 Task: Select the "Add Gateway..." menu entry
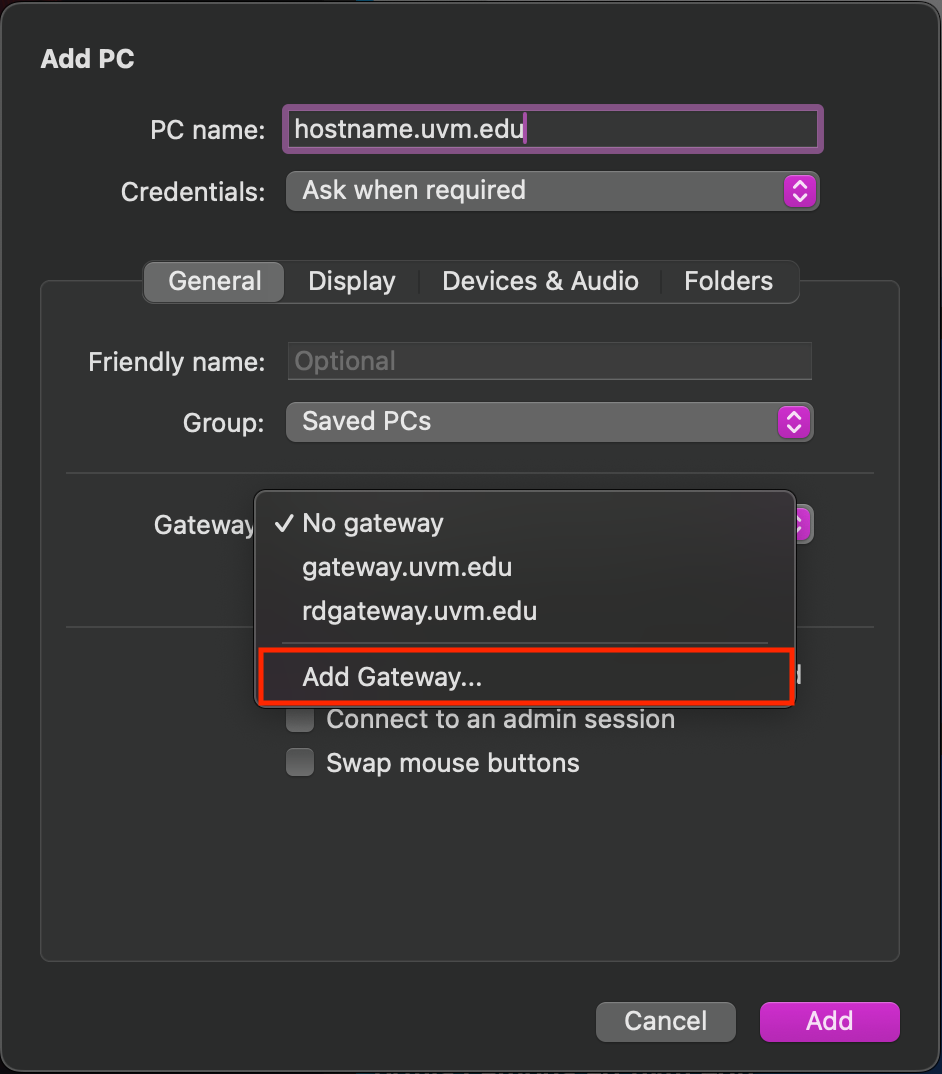[x=392, y=677]
